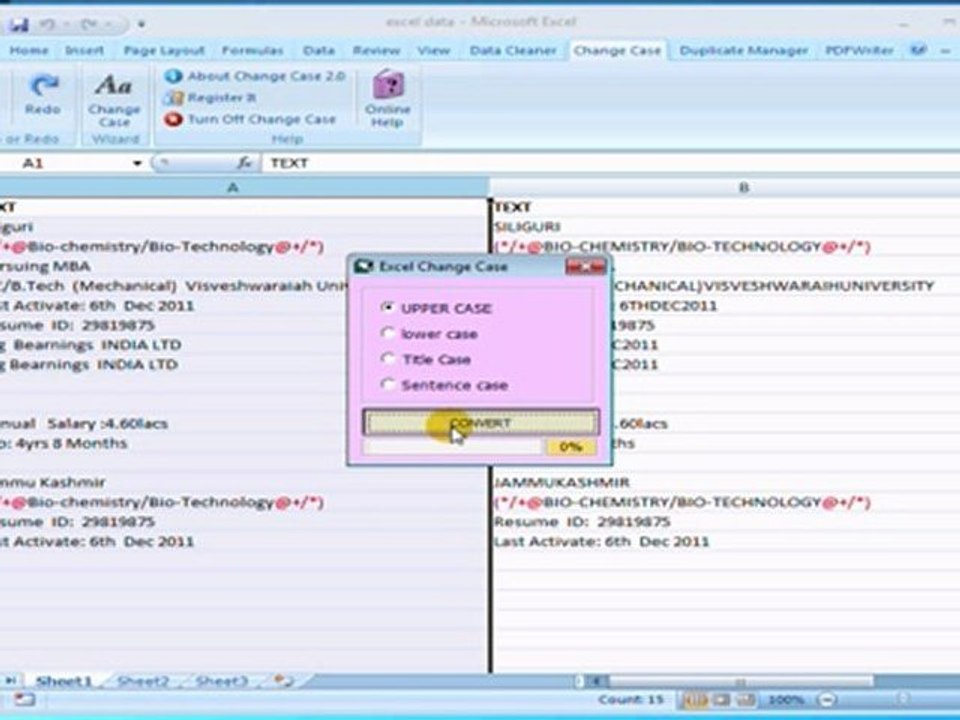Select Page Break Preview in status bar

pyautogui.click(x=745, y=699)
